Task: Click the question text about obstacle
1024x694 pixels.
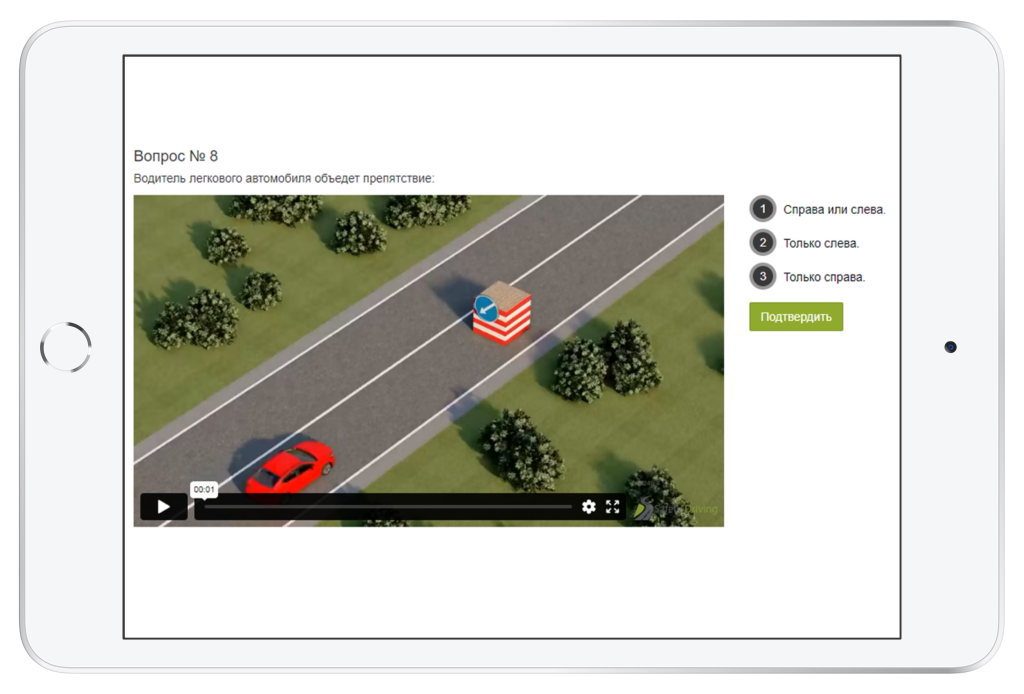Action: tap(284, 179)
